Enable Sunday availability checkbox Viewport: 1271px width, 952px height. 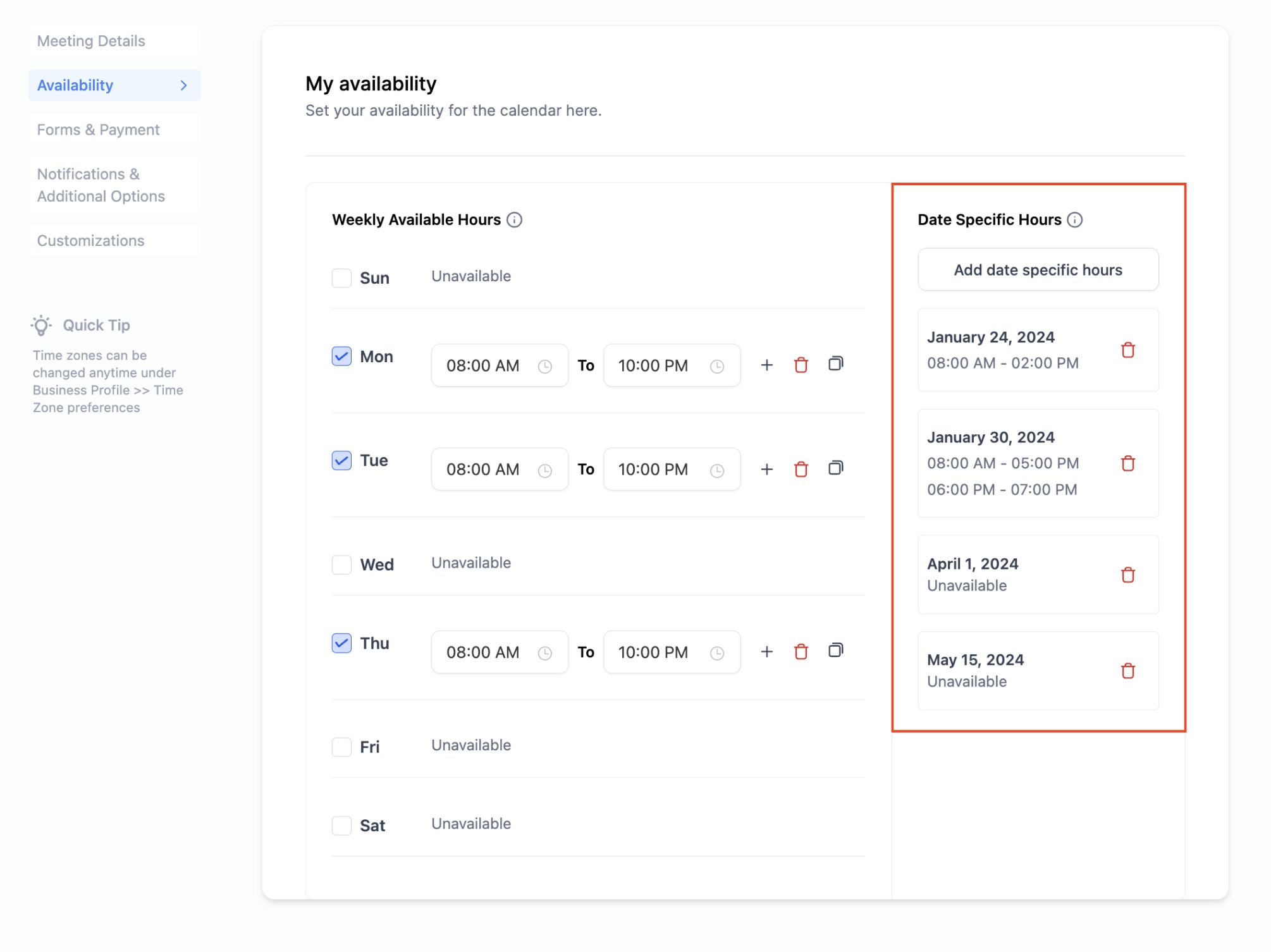[x=341, y=278]
